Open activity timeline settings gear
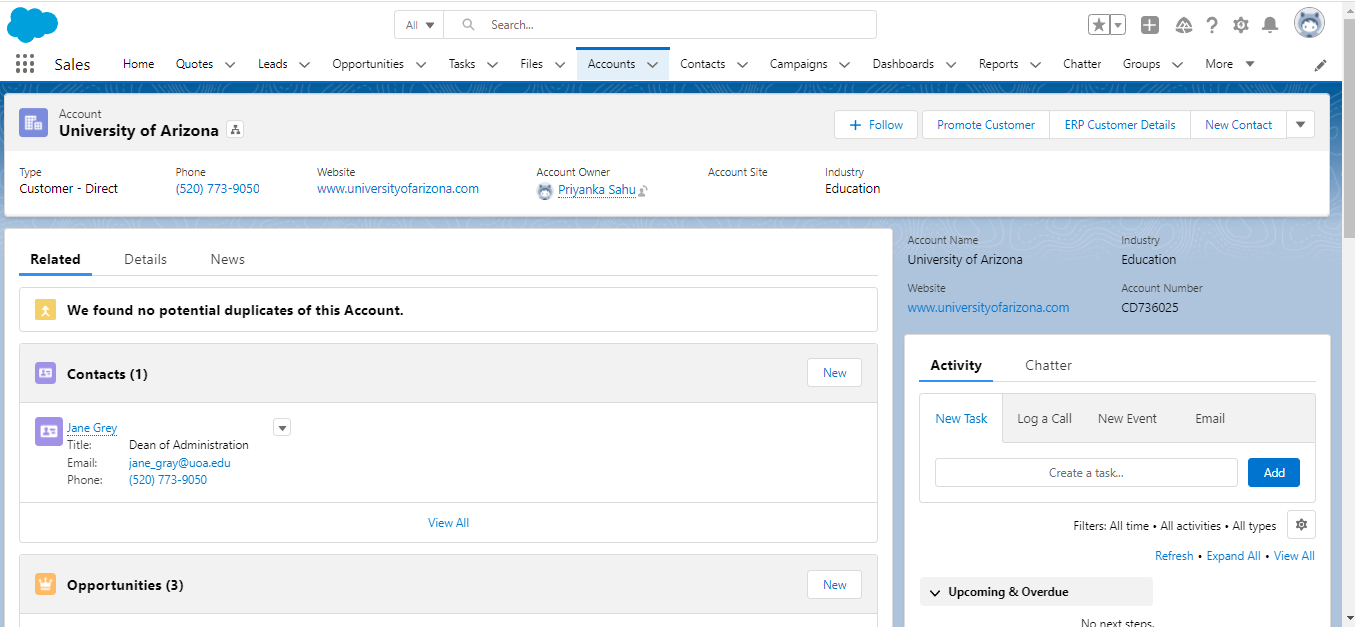The image size is (1355, 627). pos(1301,525)
